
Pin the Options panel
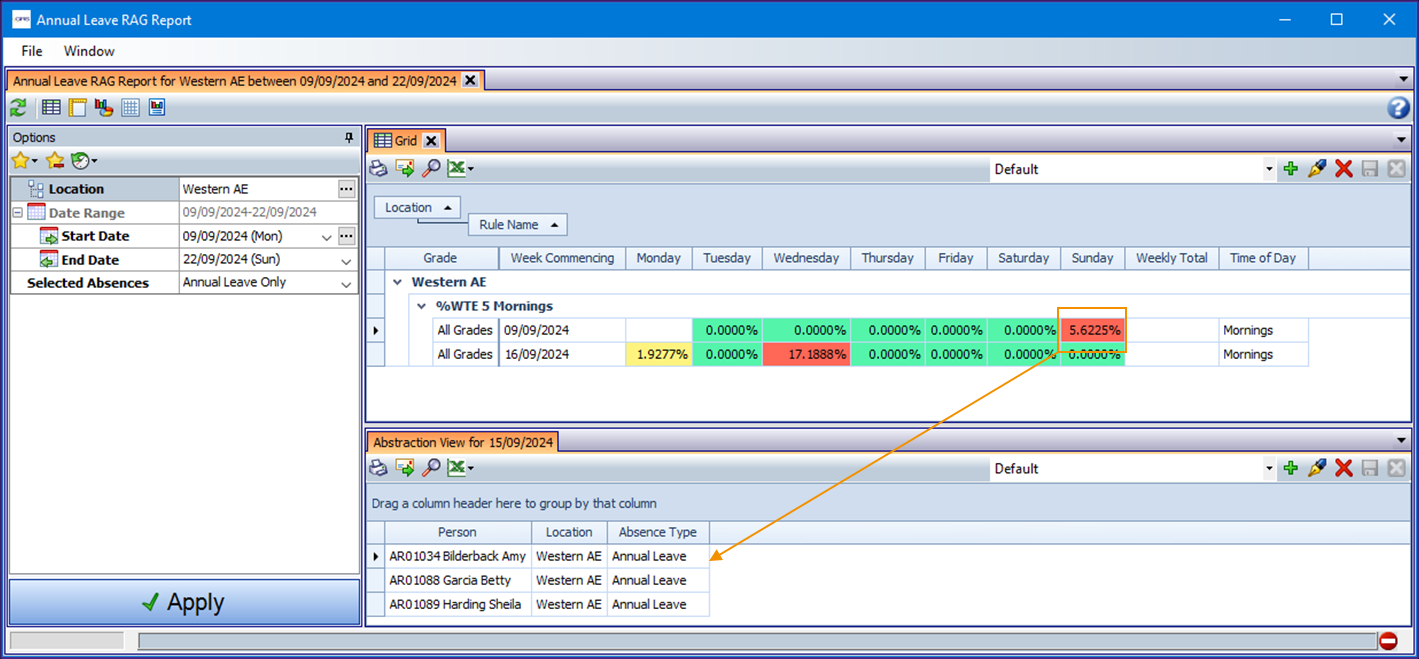pos(349,138)
